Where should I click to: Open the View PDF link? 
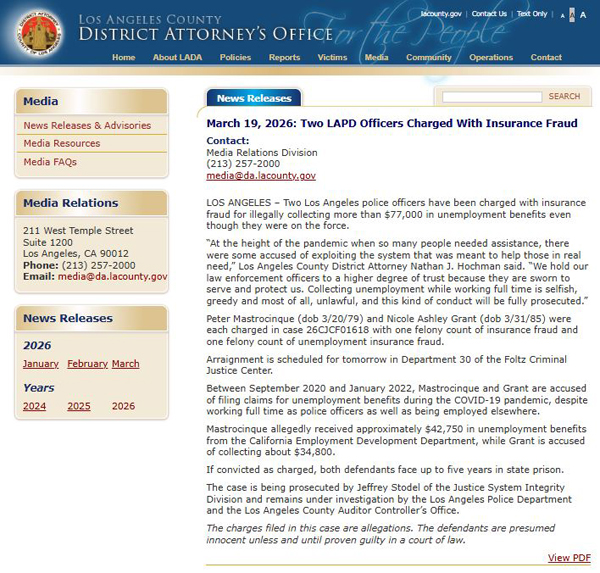[x=568, y=558]
